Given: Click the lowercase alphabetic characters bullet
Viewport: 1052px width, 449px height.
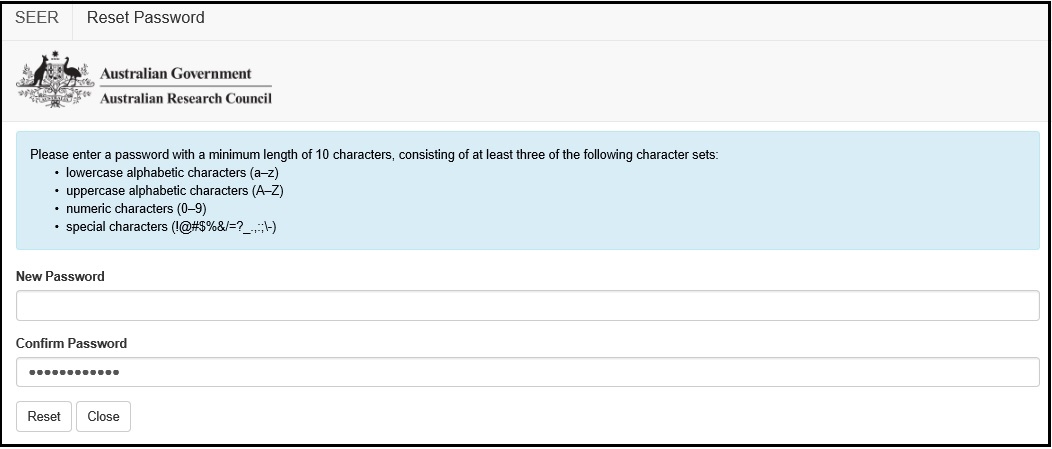Looking at the screenshot, I should [172, 172].
